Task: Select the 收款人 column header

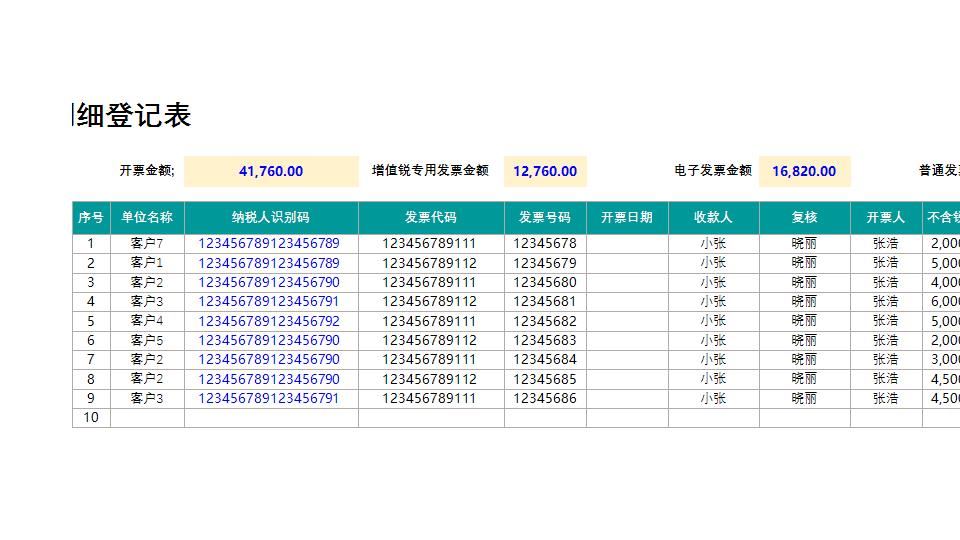Action: point(713,218)
